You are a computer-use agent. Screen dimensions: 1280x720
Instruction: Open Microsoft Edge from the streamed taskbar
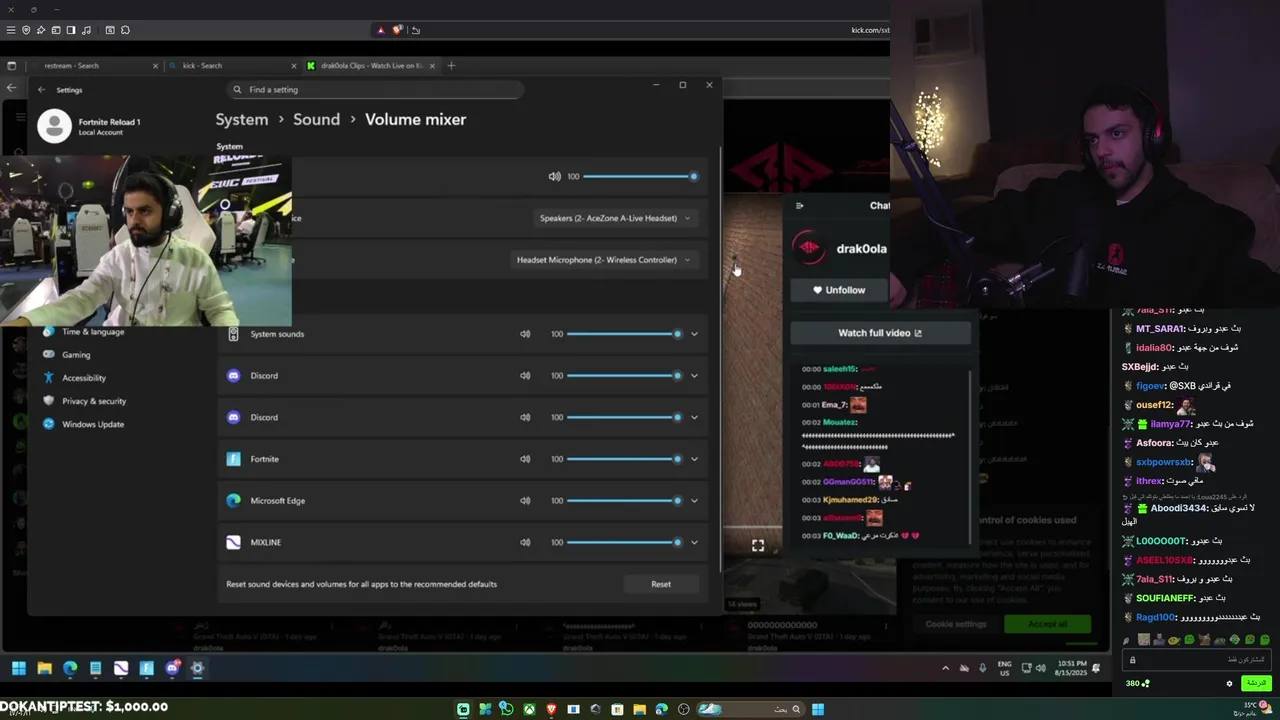pos(70,668)
